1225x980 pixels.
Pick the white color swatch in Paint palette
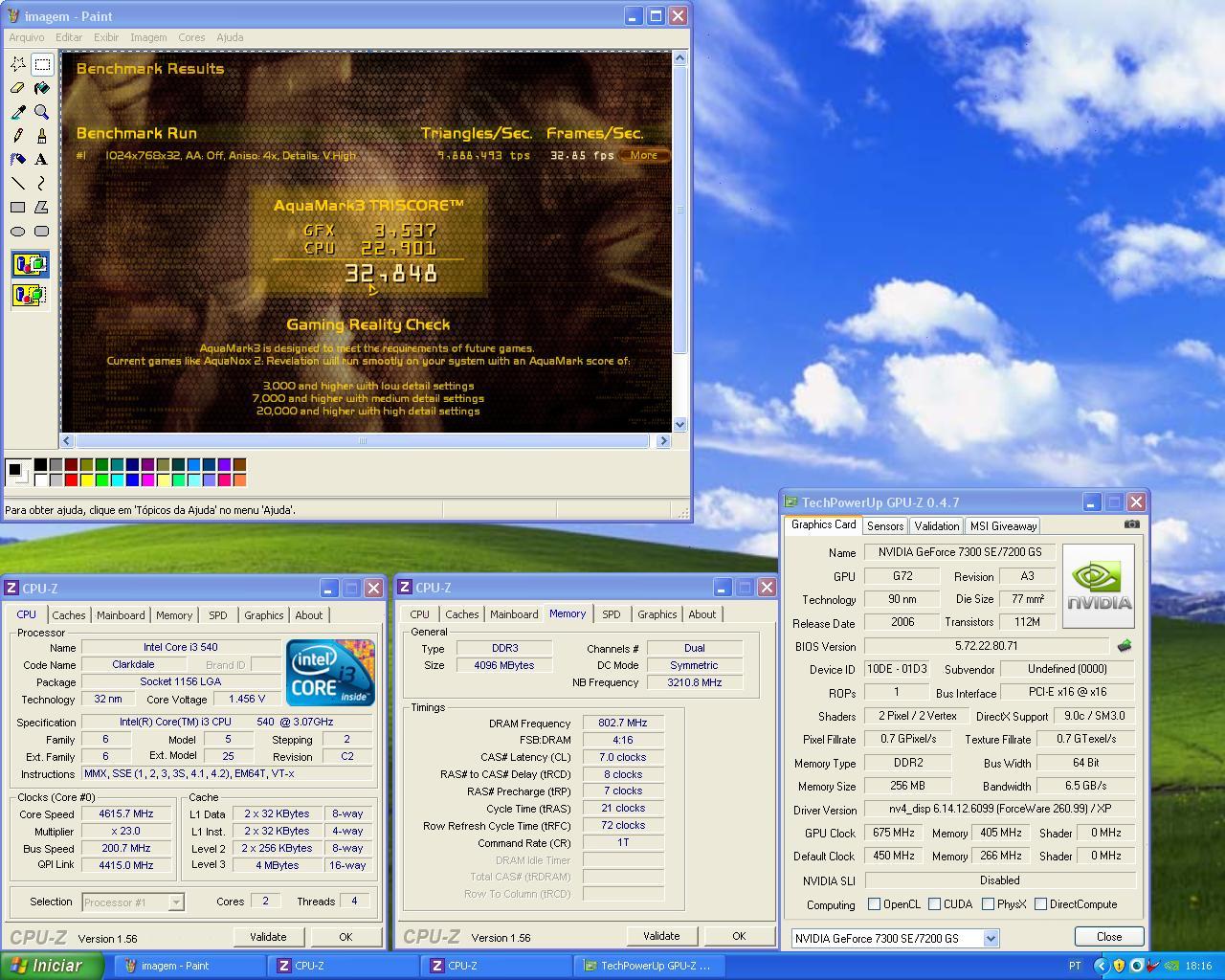(40, 479)
